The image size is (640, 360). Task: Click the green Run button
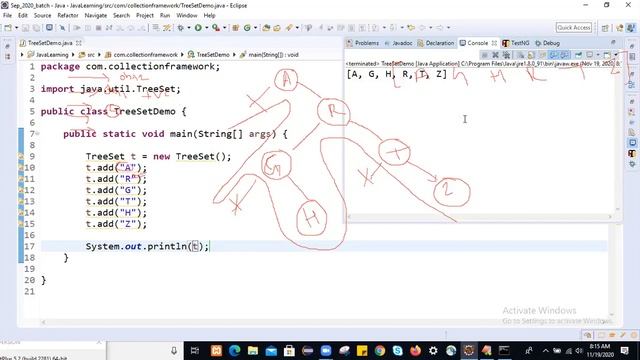[x=198, y=28]
